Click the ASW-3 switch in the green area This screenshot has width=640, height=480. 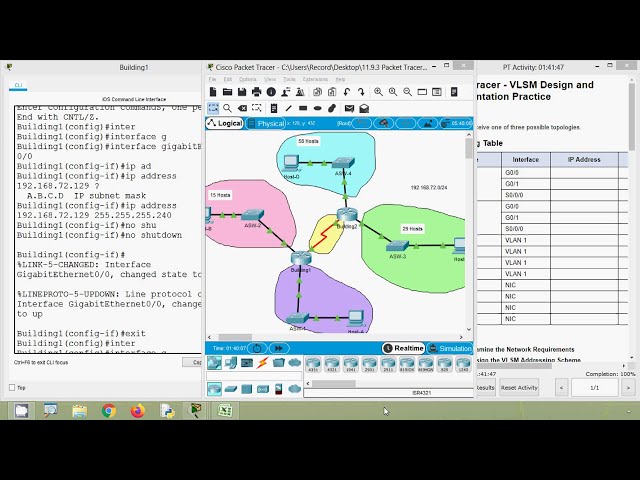(397, 246)
